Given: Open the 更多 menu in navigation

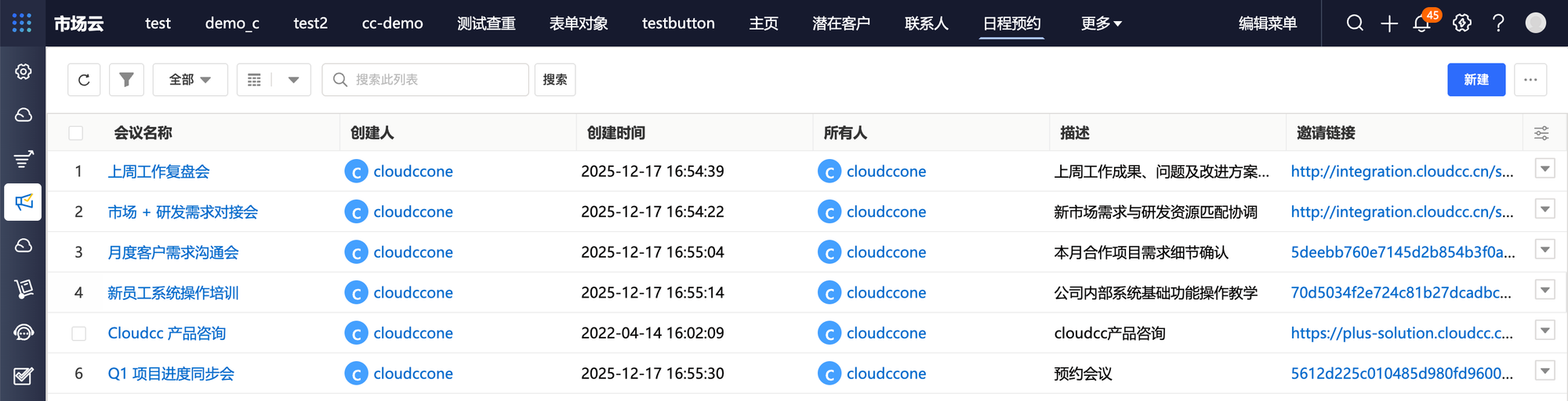Looking at the screenshot, I should 1101,23.
